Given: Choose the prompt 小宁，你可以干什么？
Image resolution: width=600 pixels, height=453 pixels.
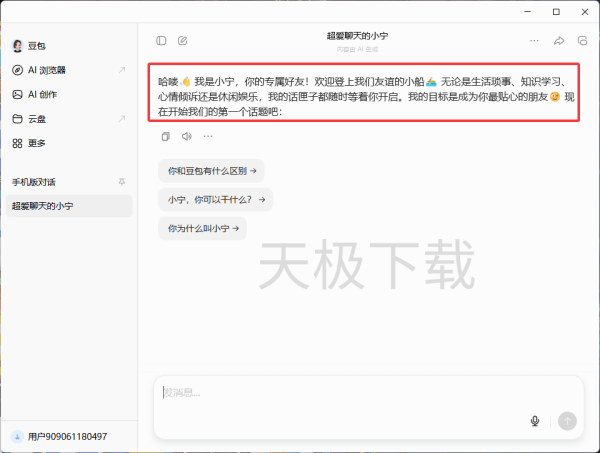Looking at the screenshot, I should coord(215,200).
